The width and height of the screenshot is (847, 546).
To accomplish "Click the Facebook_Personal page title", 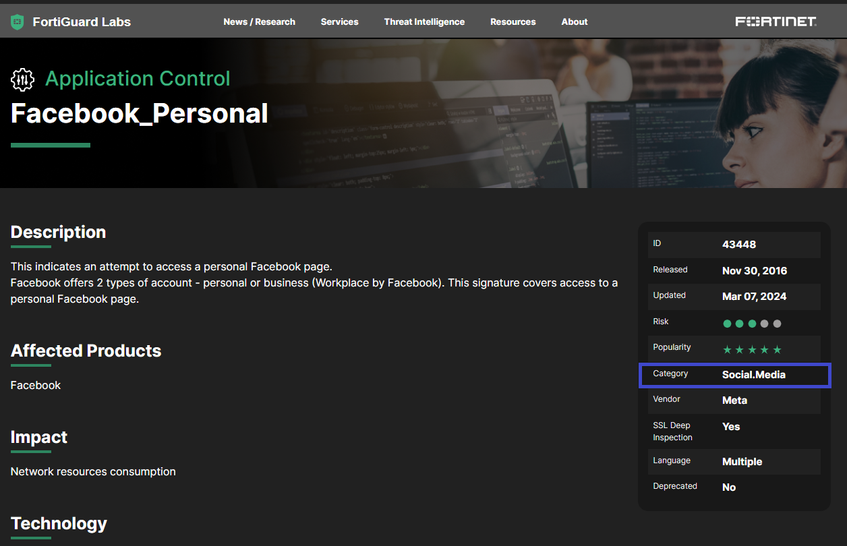I will pos(139,113).
